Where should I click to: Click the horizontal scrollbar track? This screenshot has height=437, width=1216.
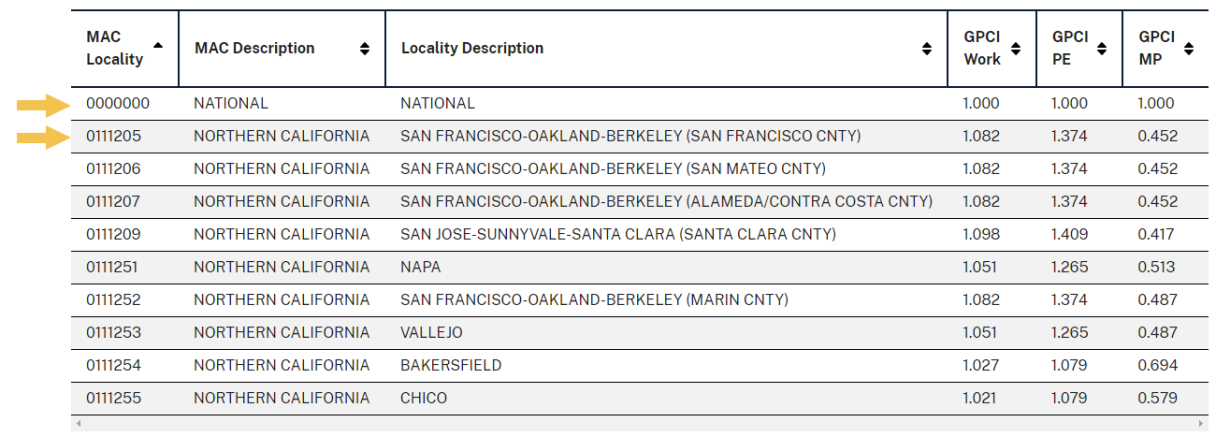640,424
